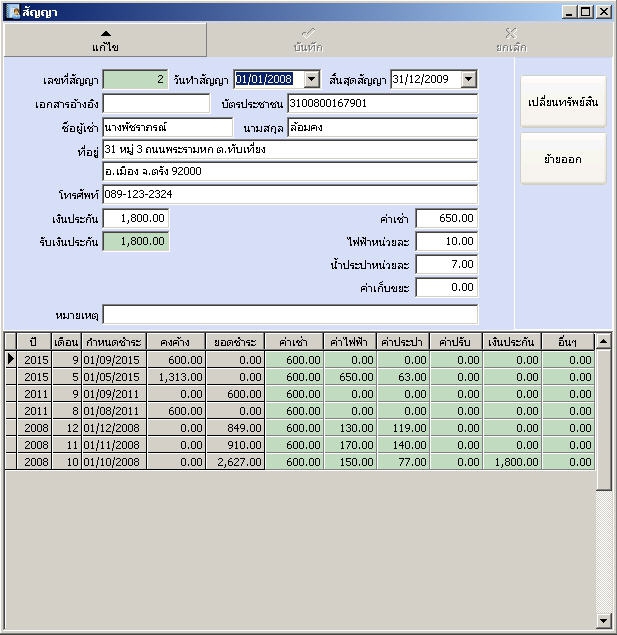Click the ค่าเก็บขยะ field 0.00
Viewport: 617px width, 635px height.
pos(447,288)
